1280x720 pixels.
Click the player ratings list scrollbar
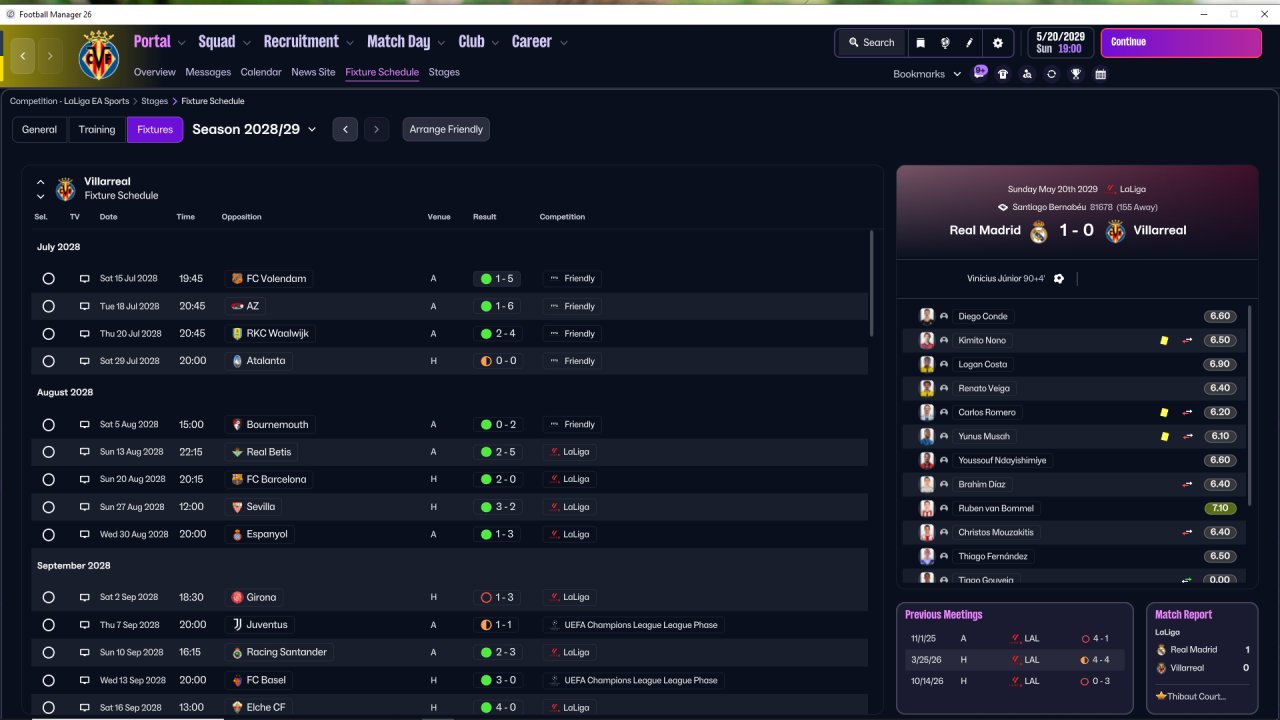click(1251, 406)
